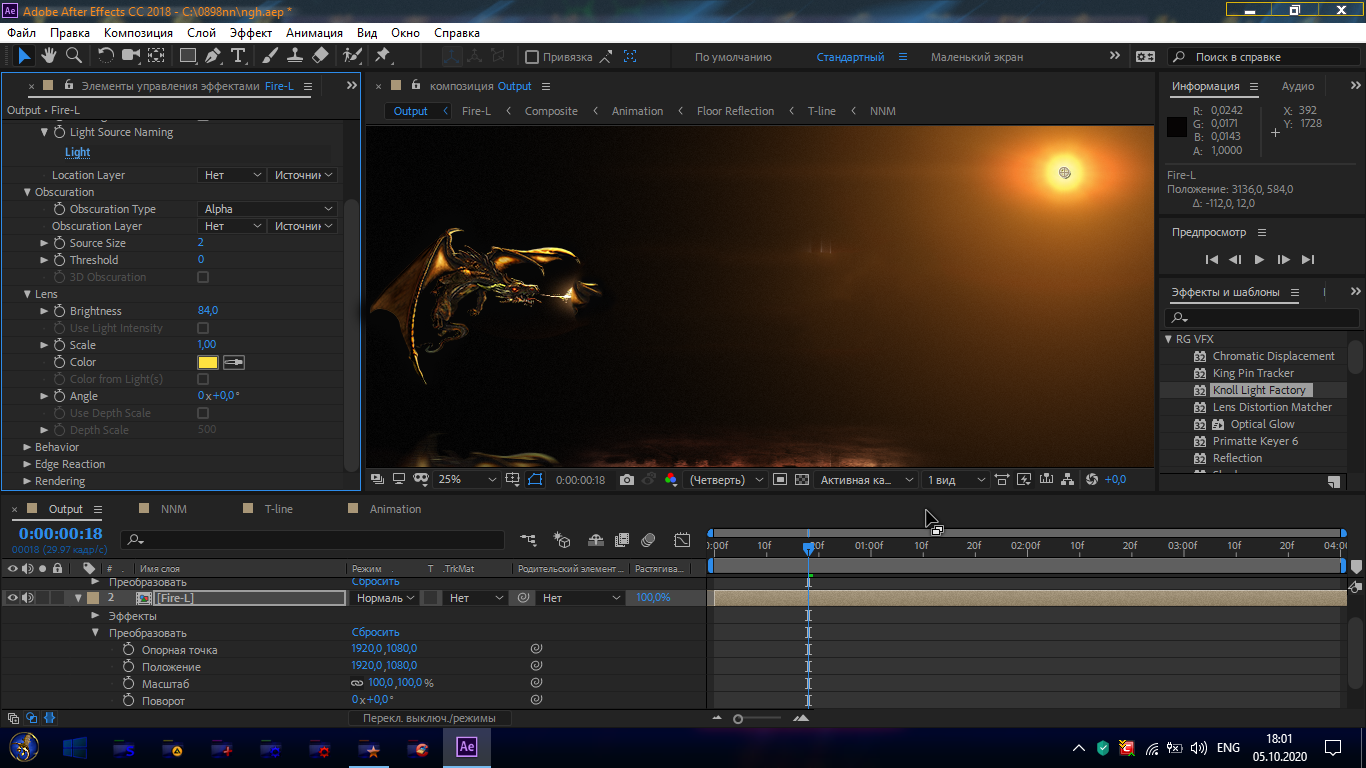Open the Композиция menu

pyautogui.click(x=138, y=33)
